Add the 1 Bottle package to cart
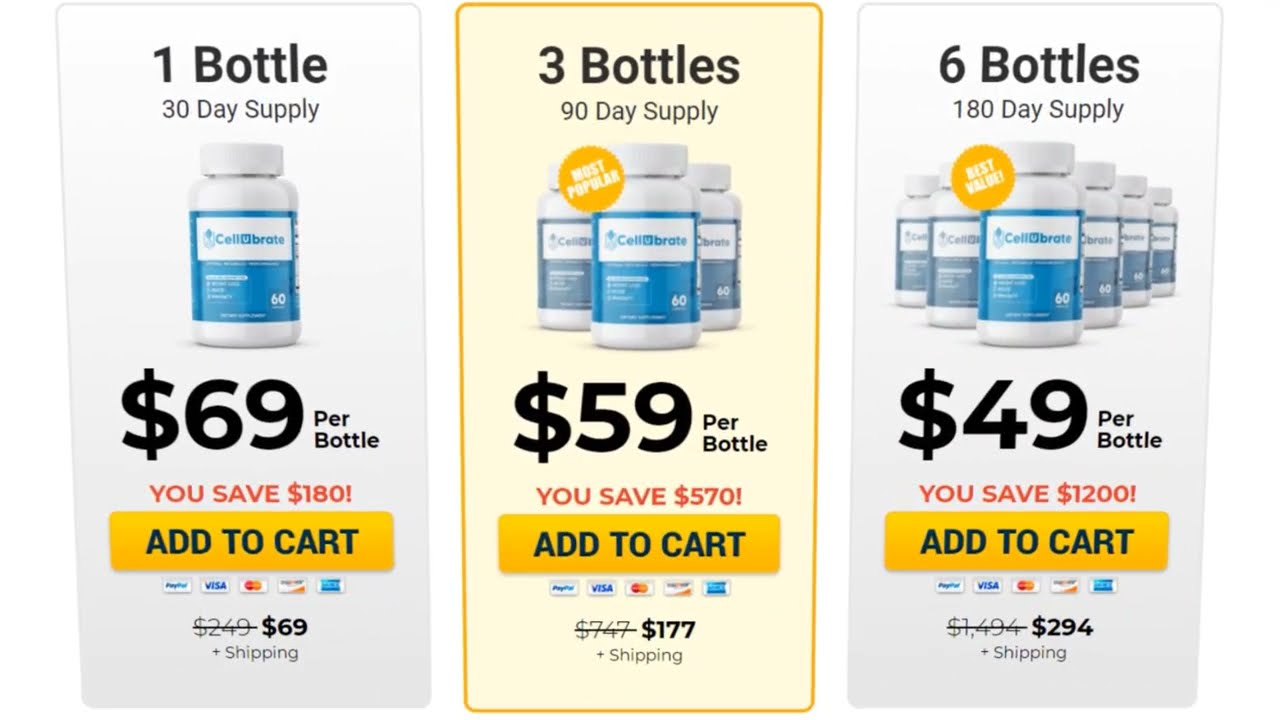 click(252, 541)
